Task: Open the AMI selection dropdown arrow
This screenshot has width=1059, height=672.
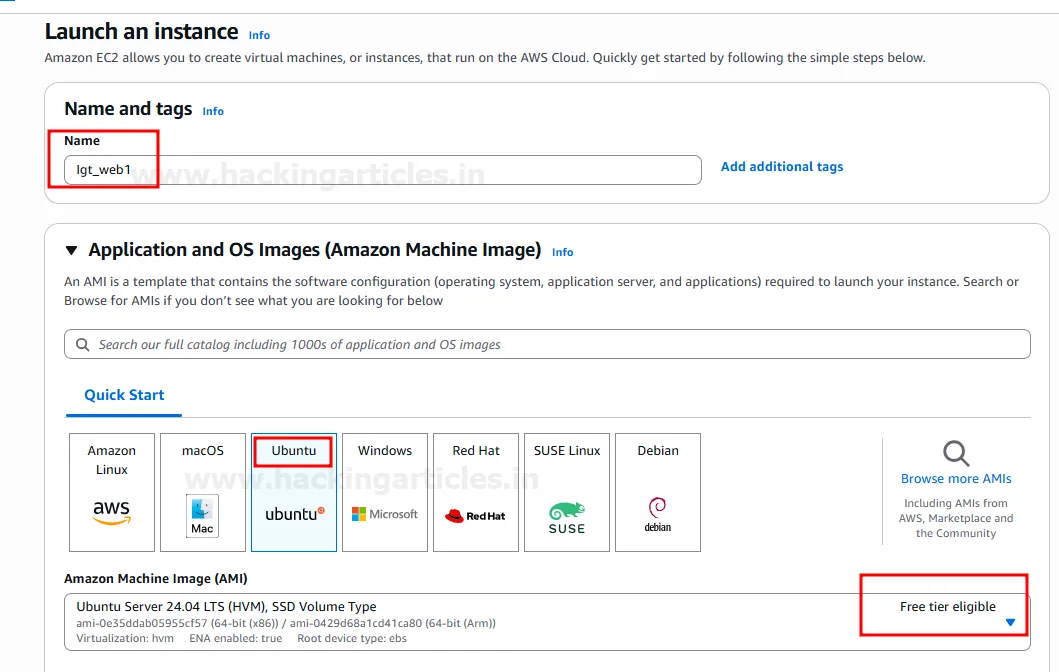Action: point(1010,622)
